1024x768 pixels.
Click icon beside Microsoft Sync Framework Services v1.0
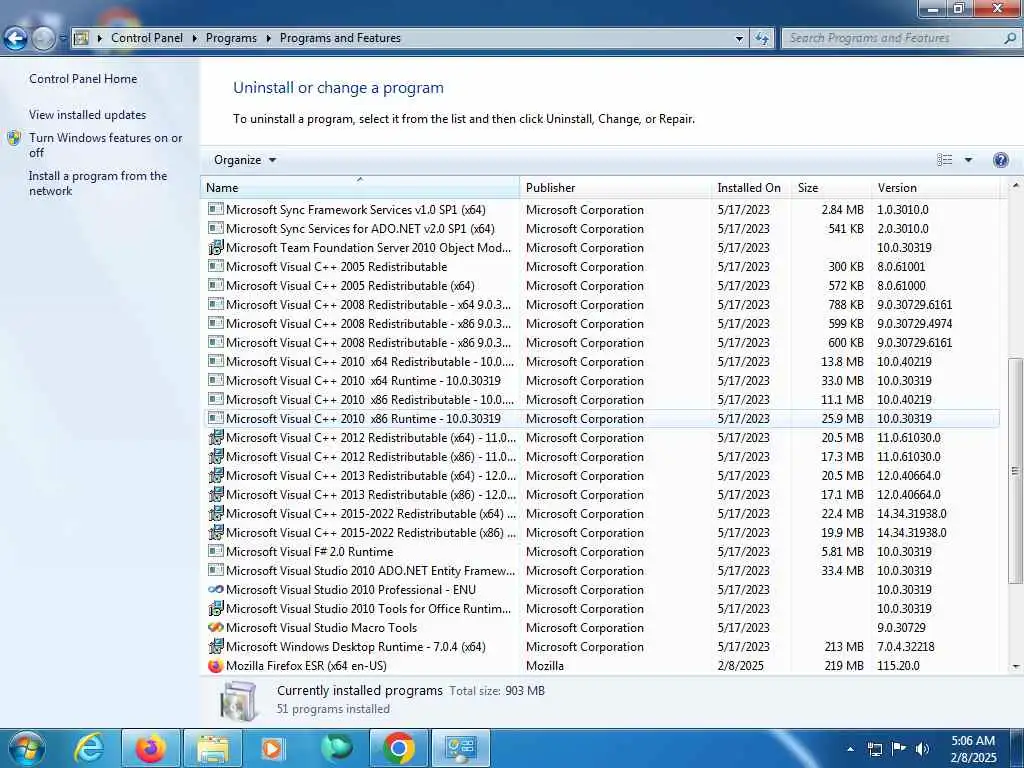tap(215, 210)
